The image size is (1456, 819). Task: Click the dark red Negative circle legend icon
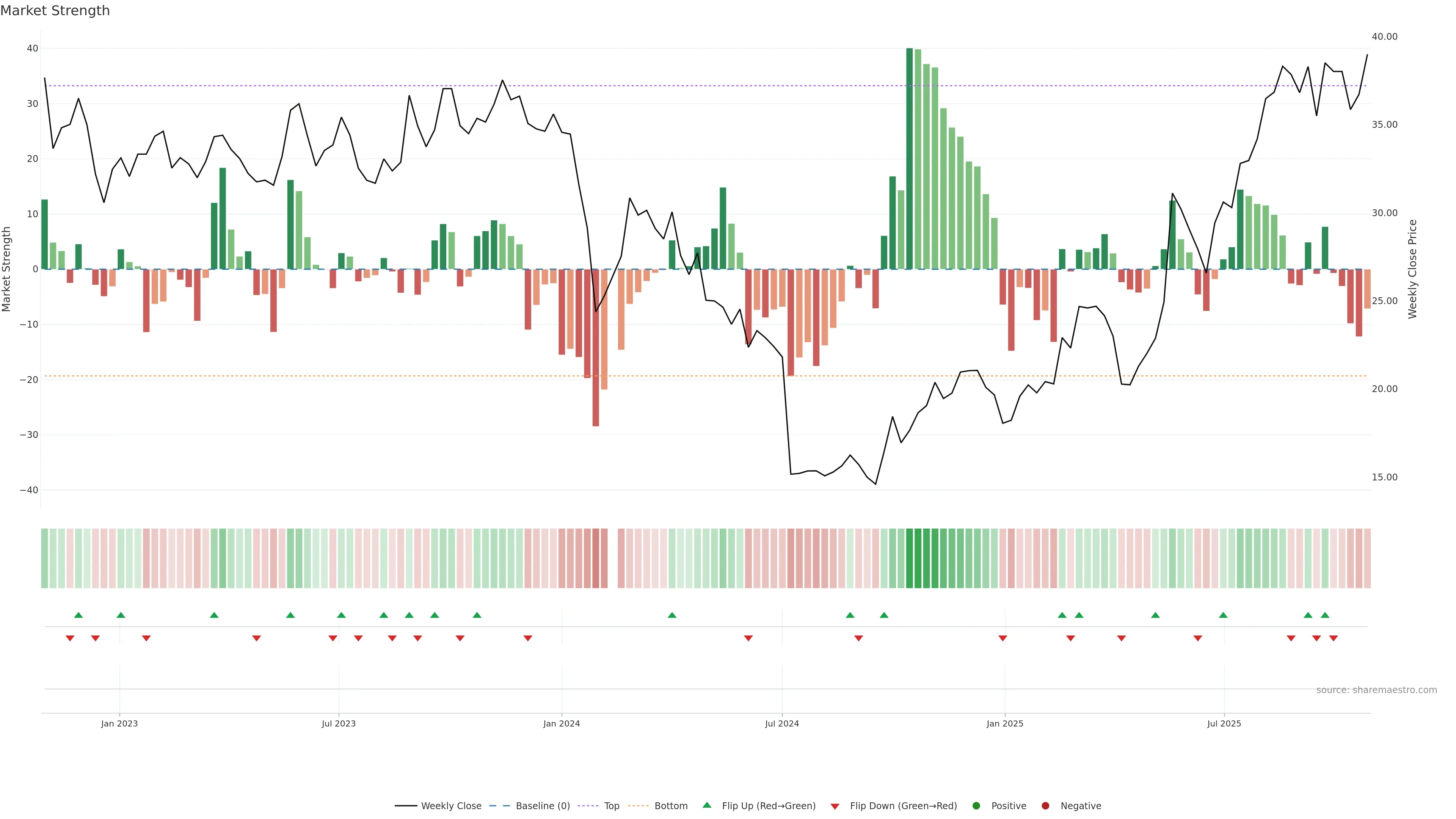[1045, 806]
